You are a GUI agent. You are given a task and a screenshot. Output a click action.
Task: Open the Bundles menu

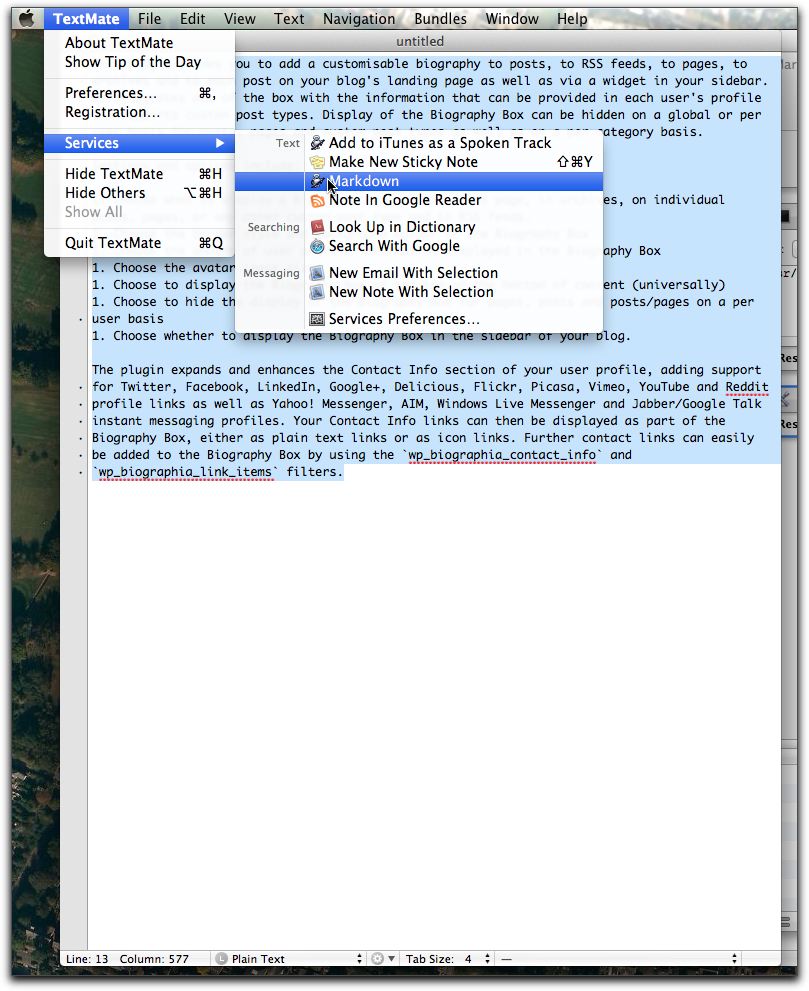(x=441, y=19)
